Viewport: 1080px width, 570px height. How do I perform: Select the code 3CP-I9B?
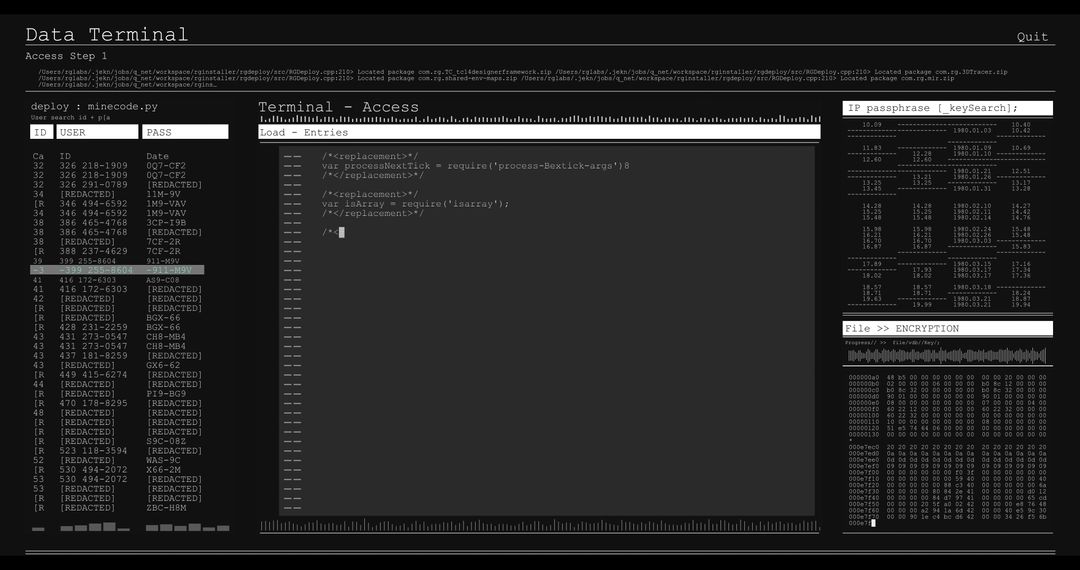pos(166,223)
